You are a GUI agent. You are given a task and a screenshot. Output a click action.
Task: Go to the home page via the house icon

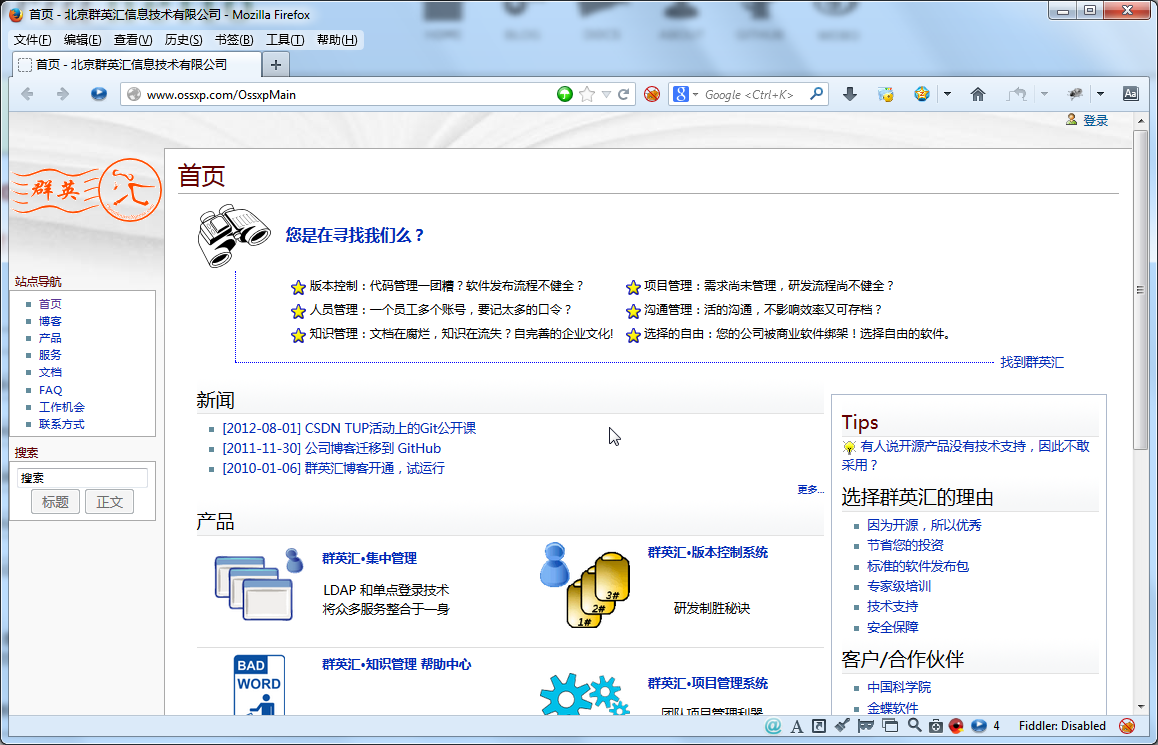tap(978, 94)
